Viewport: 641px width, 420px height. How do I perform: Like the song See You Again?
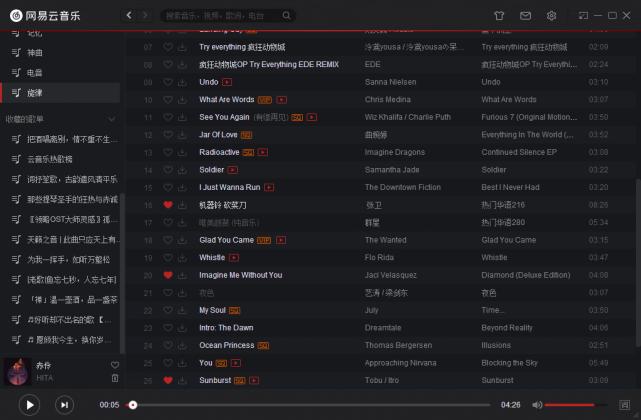click(168, 117)
